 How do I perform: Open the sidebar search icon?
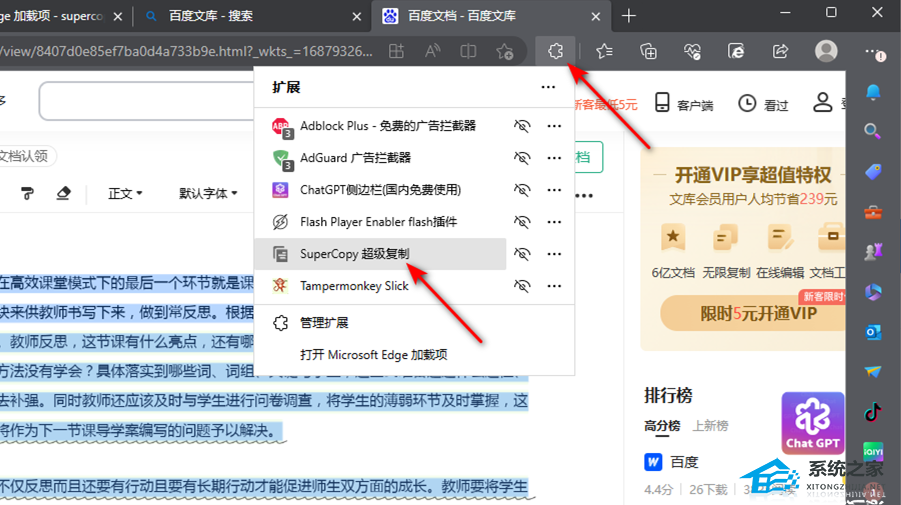873,132
